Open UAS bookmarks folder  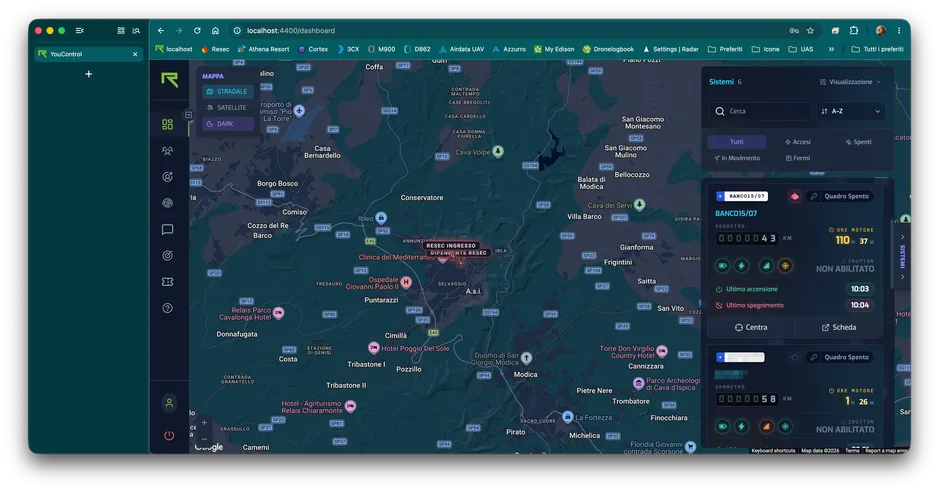[x=801, y=49]
